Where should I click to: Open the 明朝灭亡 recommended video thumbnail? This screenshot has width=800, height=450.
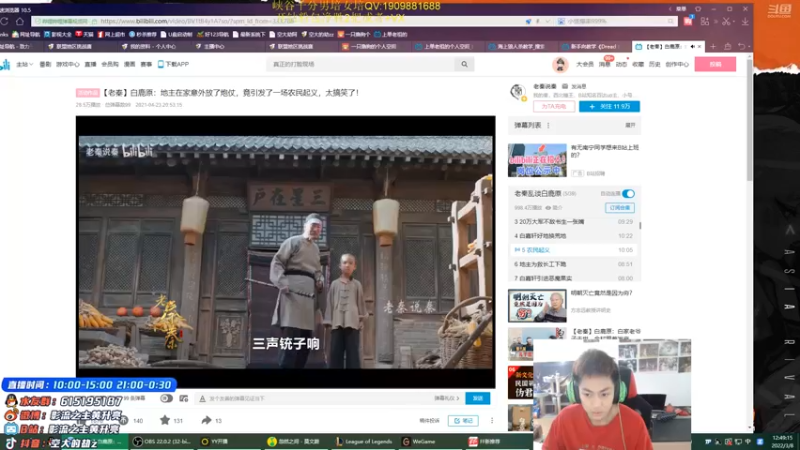tap(537, 306)
